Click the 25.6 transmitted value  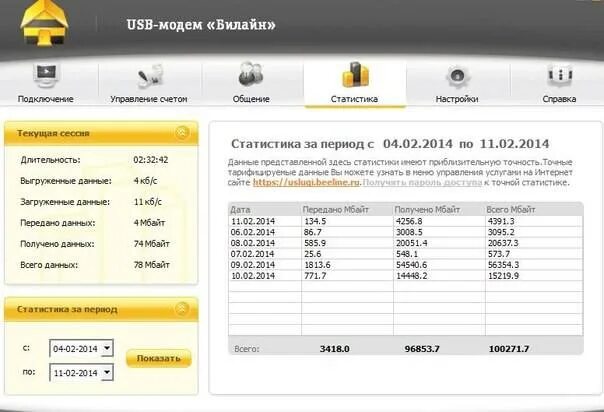click(313, 254)
